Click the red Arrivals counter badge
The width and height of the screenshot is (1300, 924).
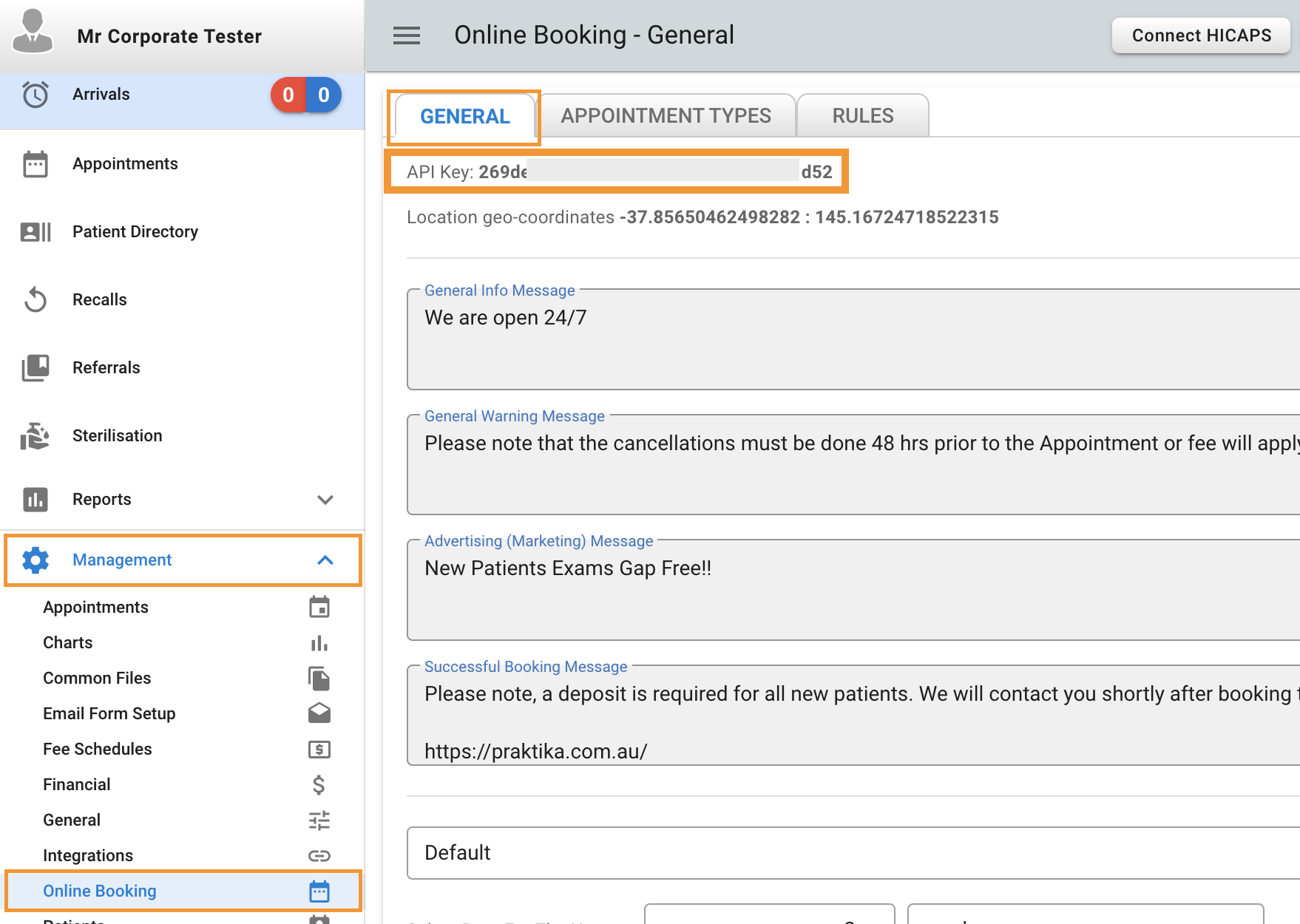point(288,95)
